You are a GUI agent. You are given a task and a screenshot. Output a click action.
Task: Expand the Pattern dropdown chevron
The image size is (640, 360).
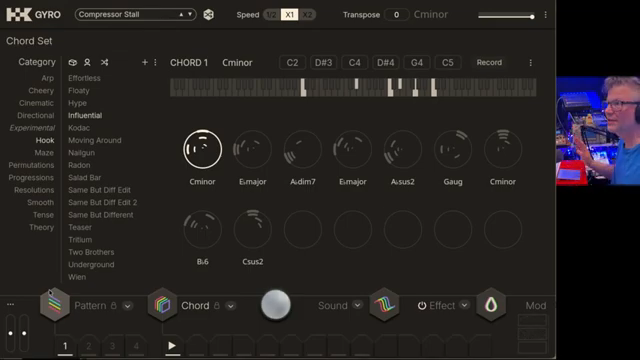click(128, 306)
